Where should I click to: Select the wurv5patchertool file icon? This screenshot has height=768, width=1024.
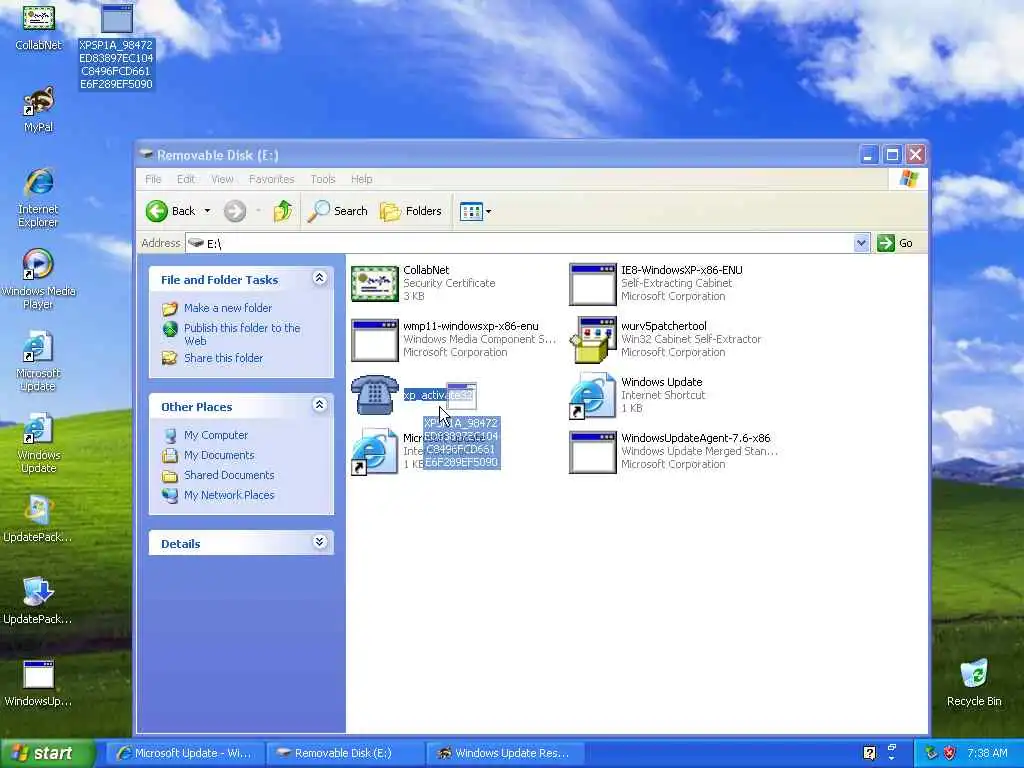coord(592,340)
